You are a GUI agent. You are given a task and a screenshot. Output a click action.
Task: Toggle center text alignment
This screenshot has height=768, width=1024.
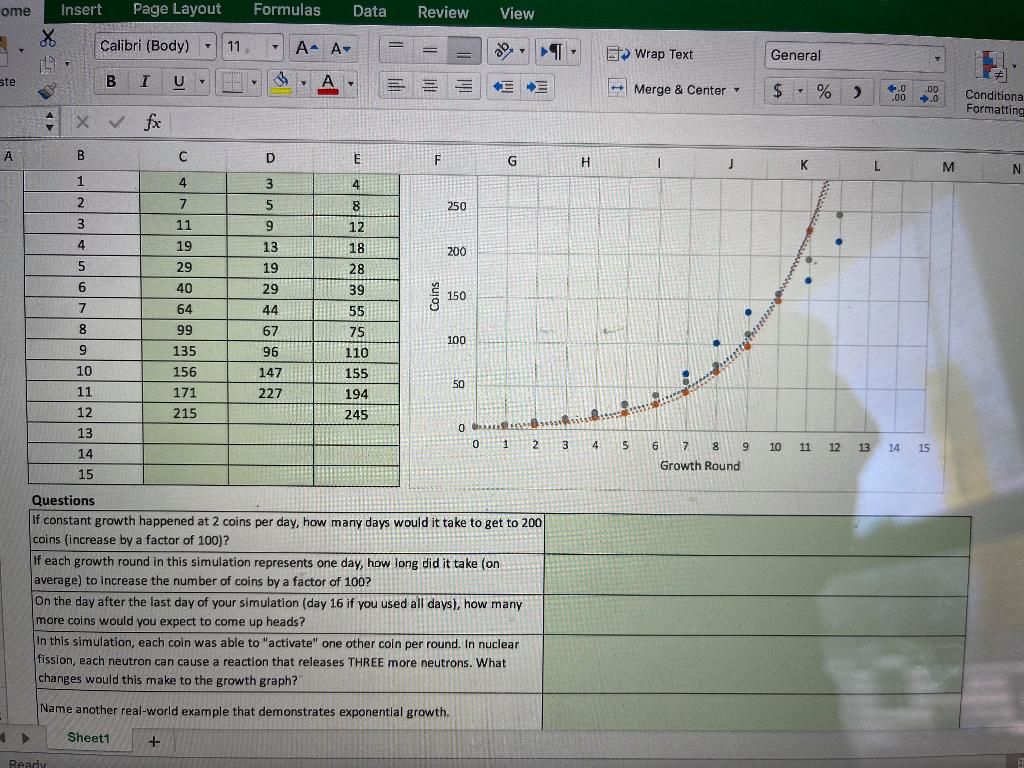point(429,86)
